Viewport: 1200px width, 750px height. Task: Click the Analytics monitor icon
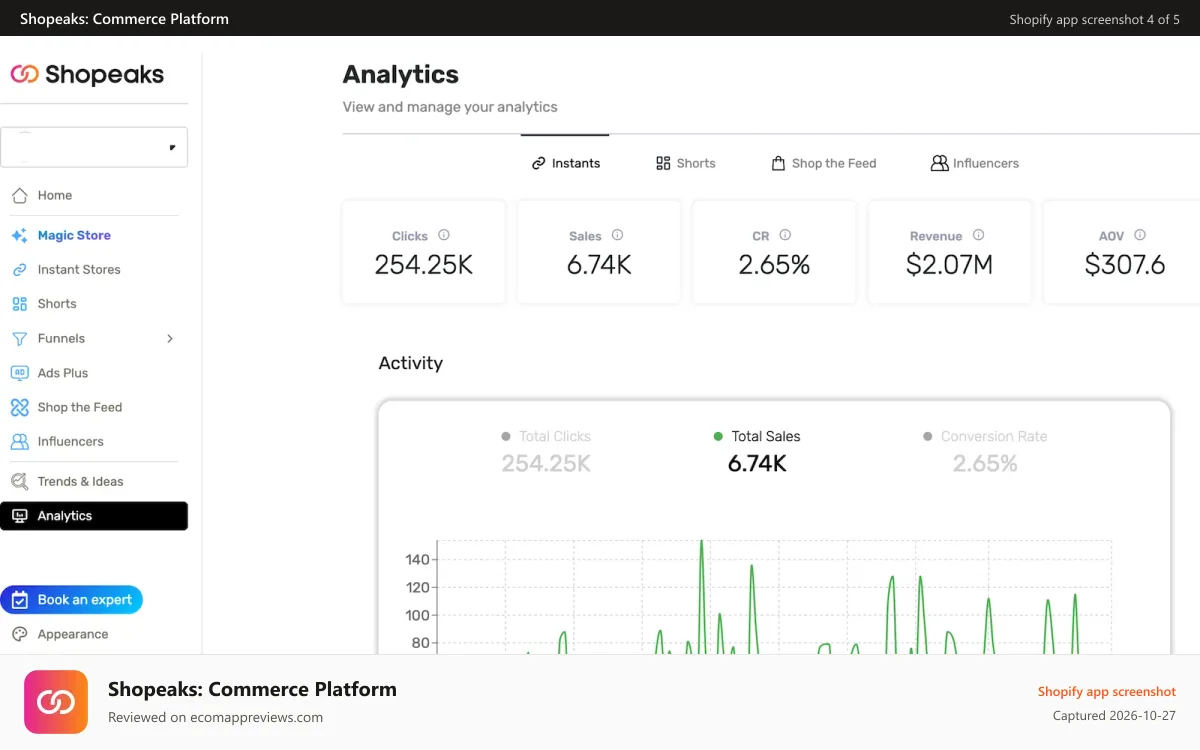pos(19,516)
